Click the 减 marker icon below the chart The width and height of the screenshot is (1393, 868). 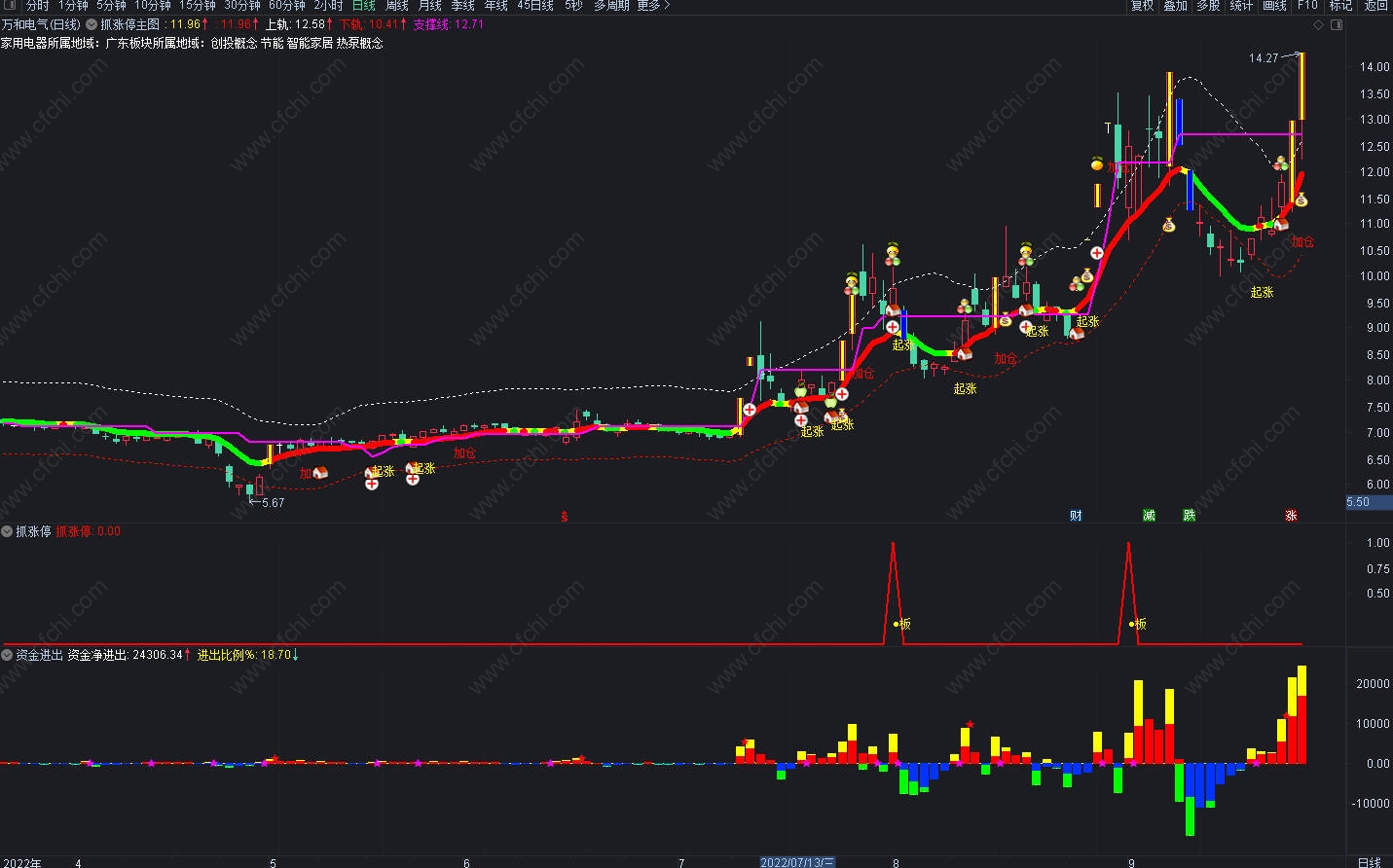(x=1149, y=516)
